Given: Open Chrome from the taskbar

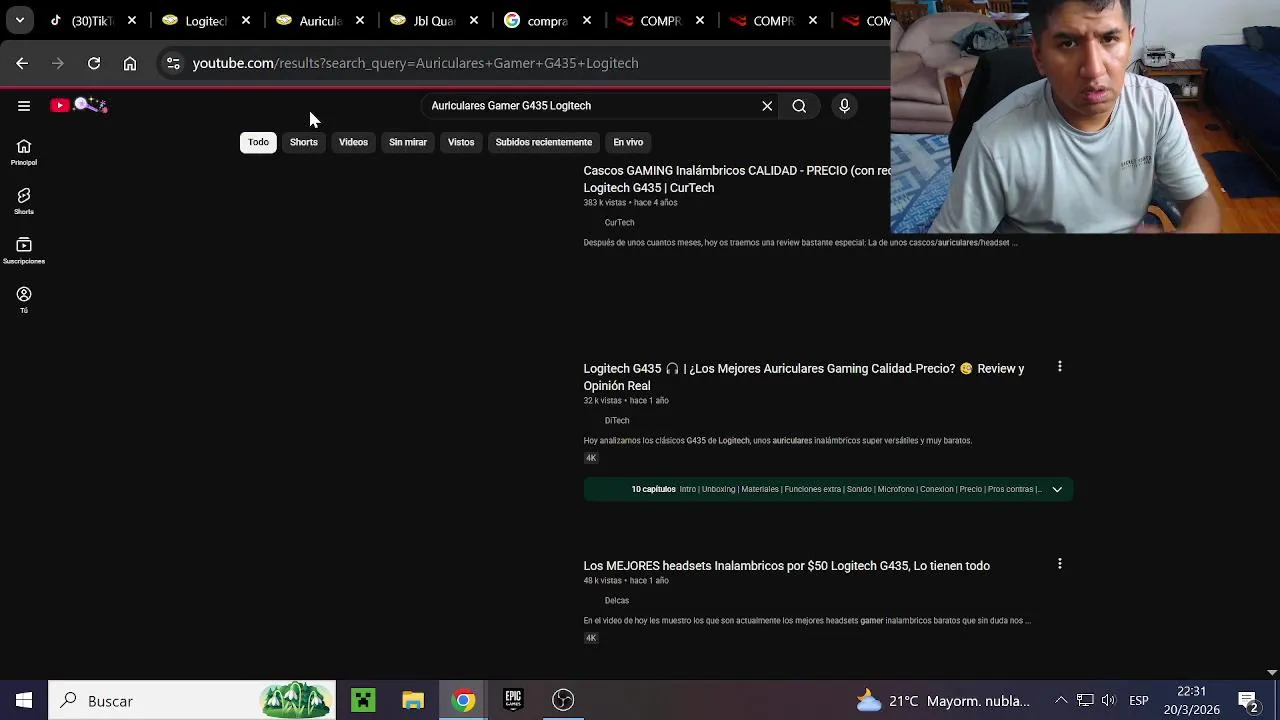Looking at the screenshot, I should click(x=463, y=700).
